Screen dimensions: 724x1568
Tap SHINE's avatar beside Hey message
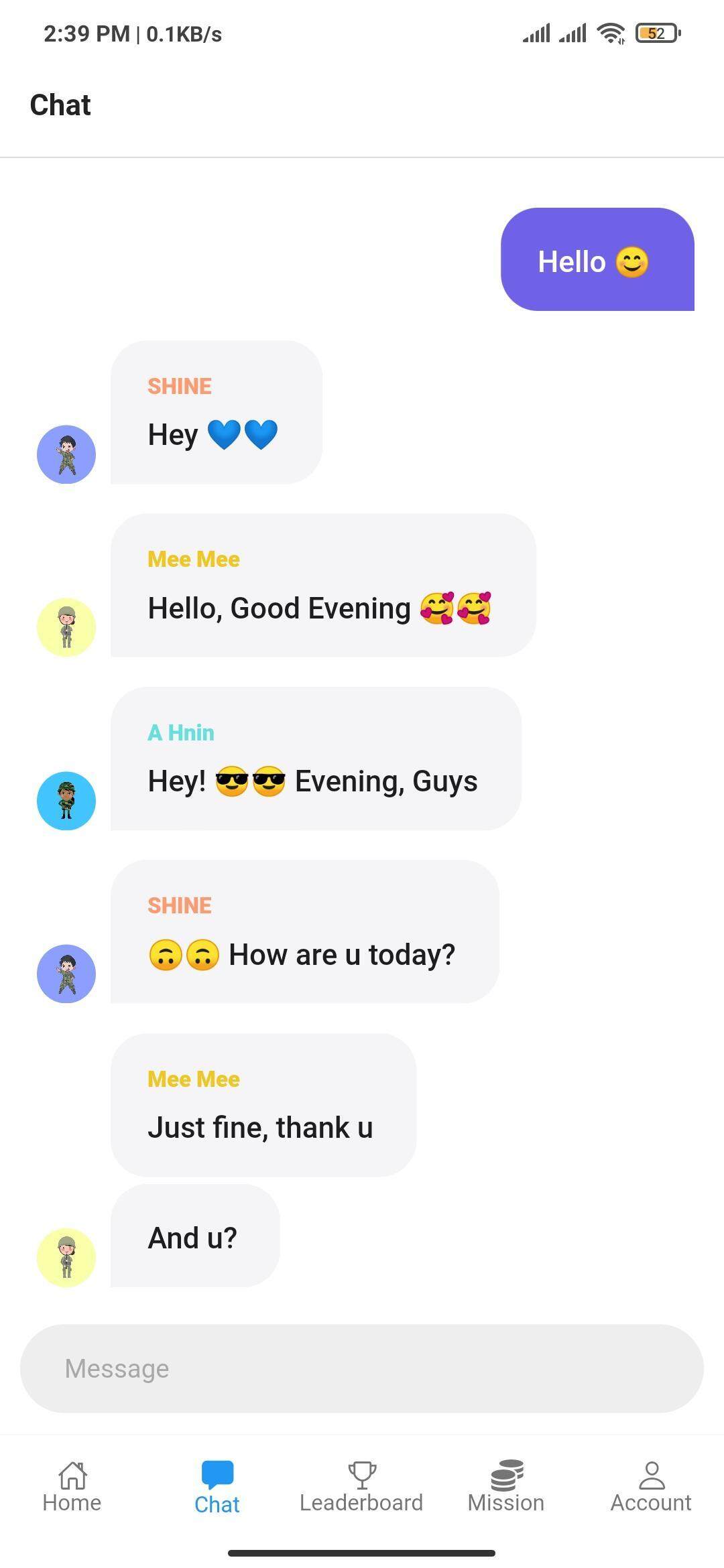tap(66, 454)
